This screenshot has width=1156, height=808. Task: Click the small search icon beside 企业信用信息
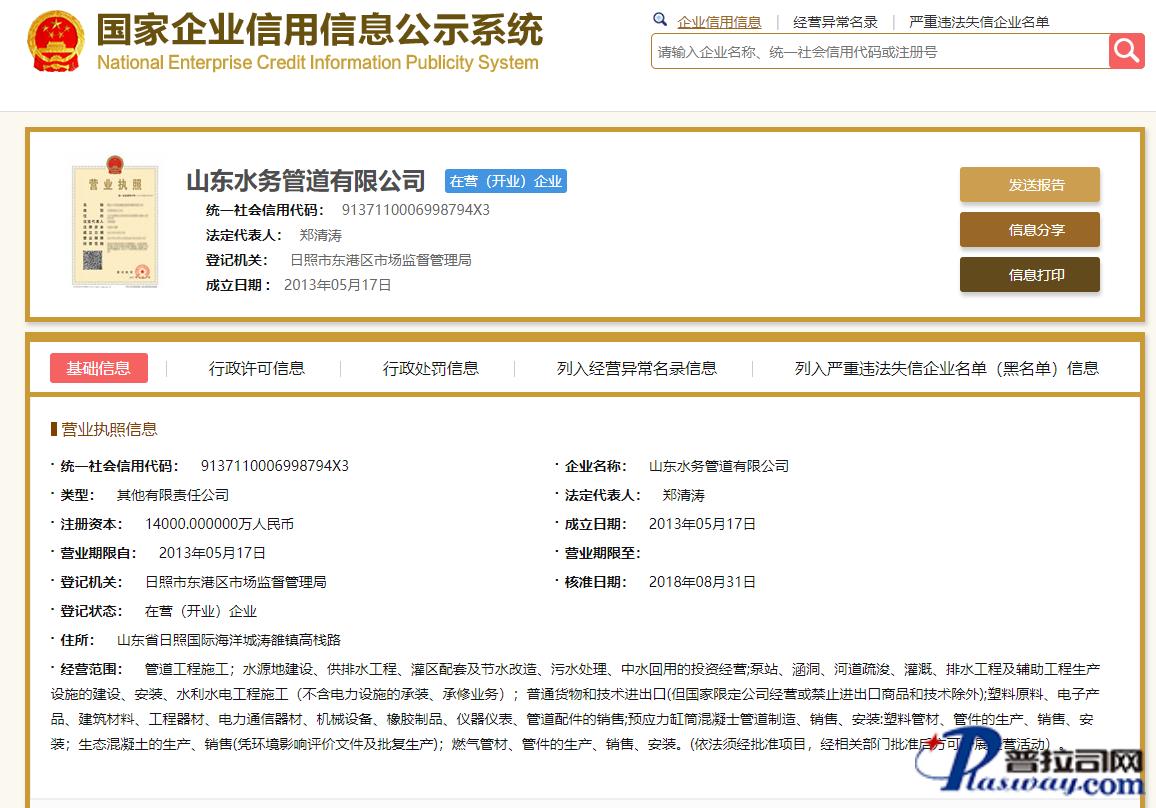click(x=660, y=20)
